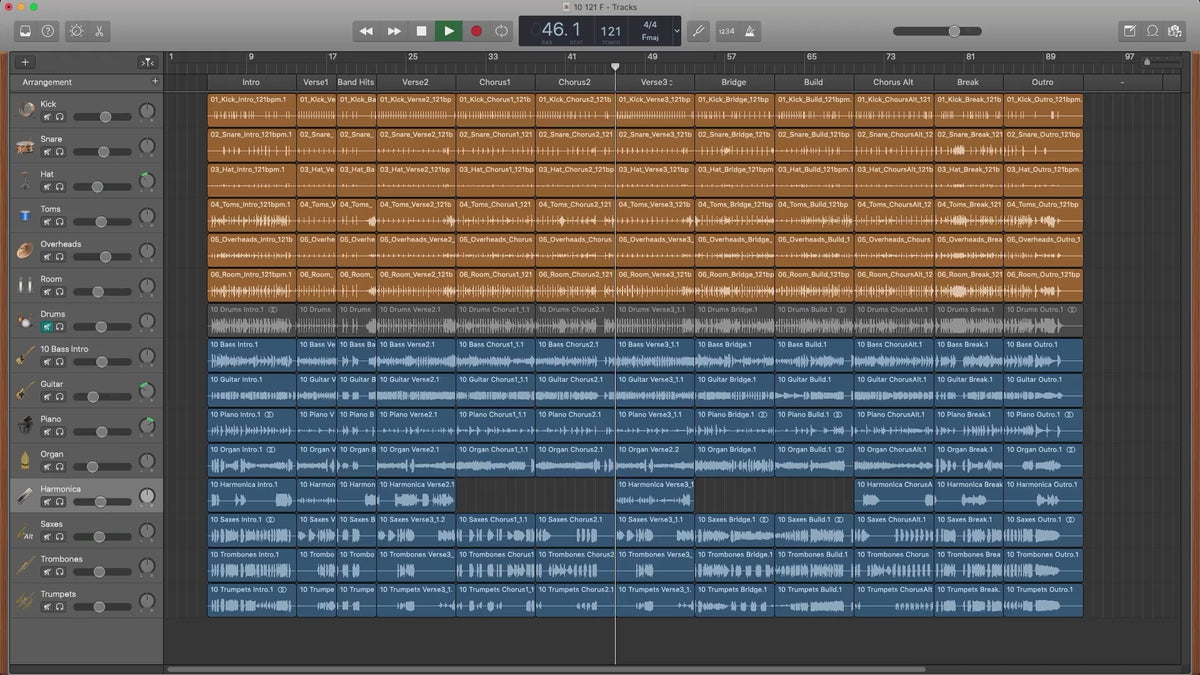The image size is (1200, 675).
Task: Select the Chorus1 arrangement marker
Action: (x=494, y=82)
